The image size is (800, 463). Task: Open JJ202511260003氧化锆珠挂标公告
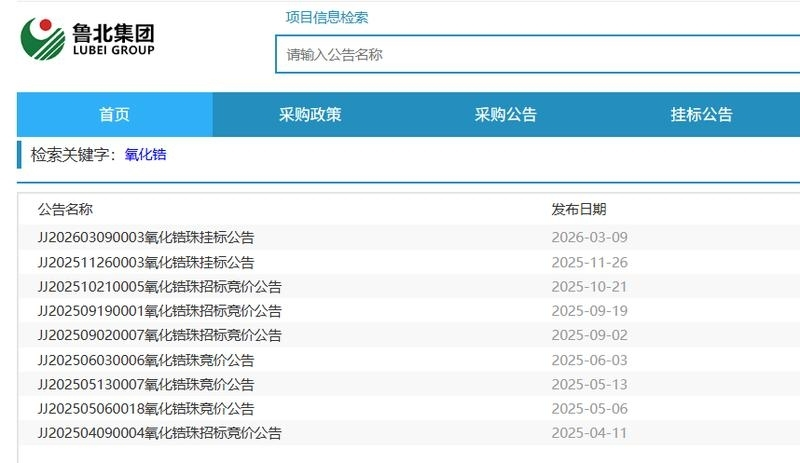pyautogui.click(x=146, y=262)
